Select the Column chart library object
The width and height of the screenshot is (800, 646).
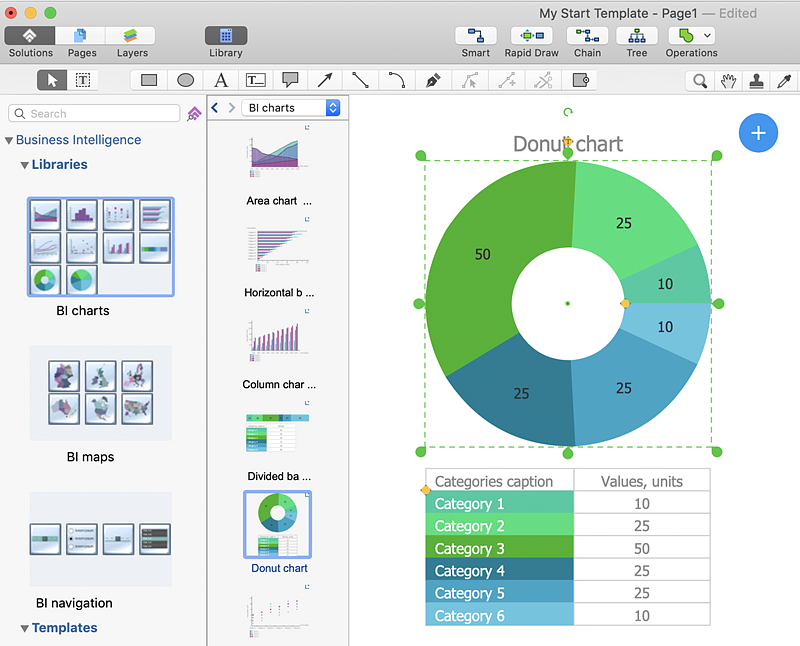point(278,339)
